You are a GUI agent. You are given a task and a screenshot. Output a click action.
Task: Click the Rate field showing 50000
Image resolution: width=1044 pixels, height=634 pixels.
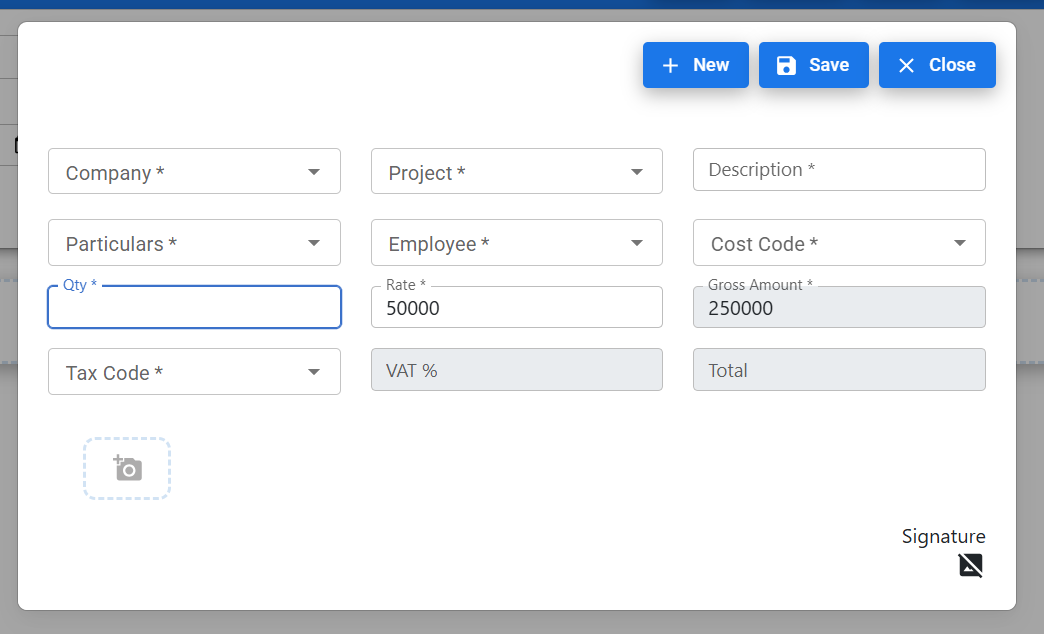coord(516,308)
